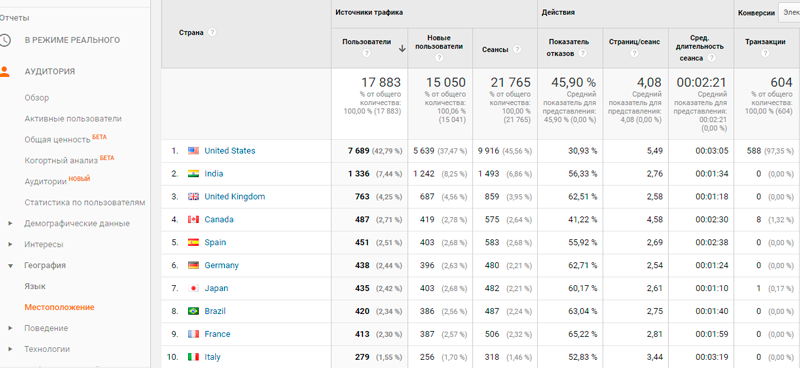Open Italy country link
800x368 pixels.
point(212,357)
